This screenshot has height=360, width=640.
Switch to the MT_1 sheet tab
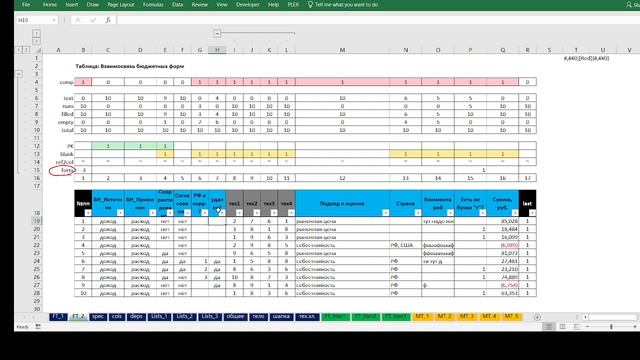(422, 317)
